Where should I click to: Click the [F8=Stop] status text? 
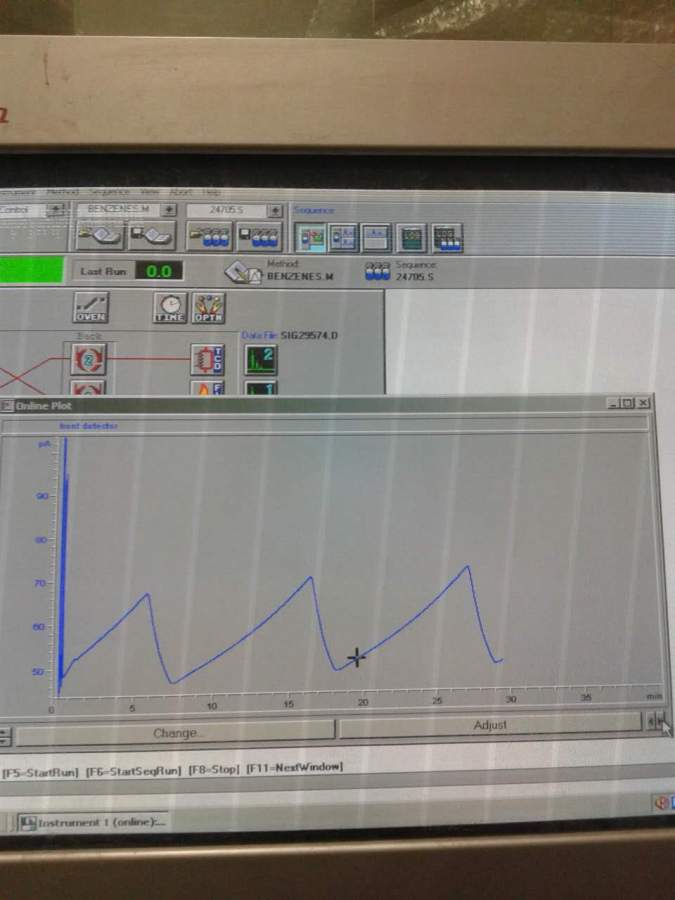coord(214,769)
